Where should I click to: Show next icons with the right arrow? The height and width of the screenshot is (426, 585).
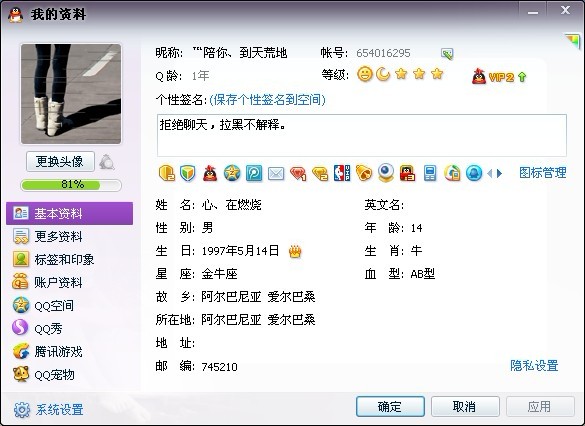500,173
